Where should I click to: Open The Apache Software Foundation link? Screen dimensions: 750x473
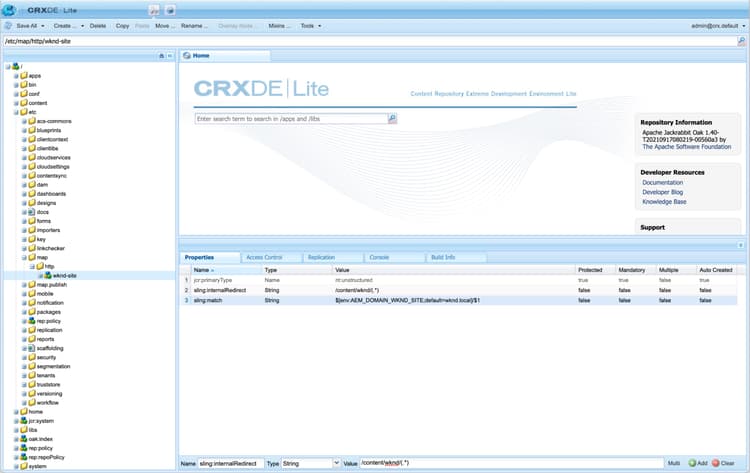[x=686, y=147]
